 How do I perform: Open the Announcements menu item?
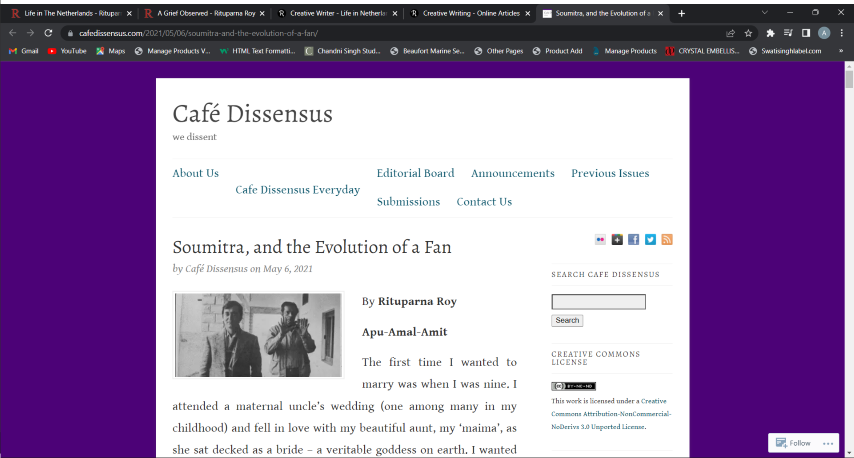[x=513, y=173]
